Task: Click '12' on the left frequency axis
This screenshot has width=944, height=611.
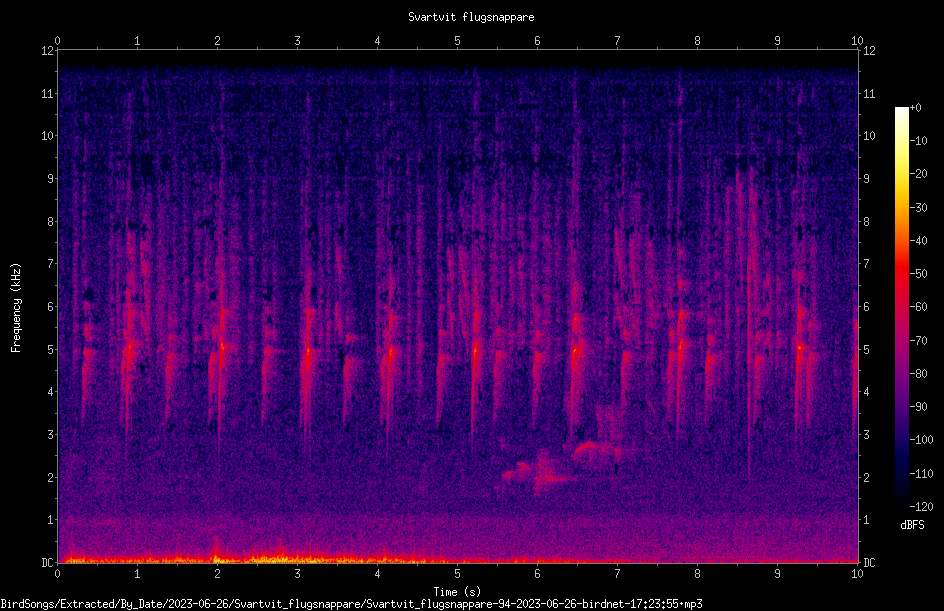Action: (47, 51)
